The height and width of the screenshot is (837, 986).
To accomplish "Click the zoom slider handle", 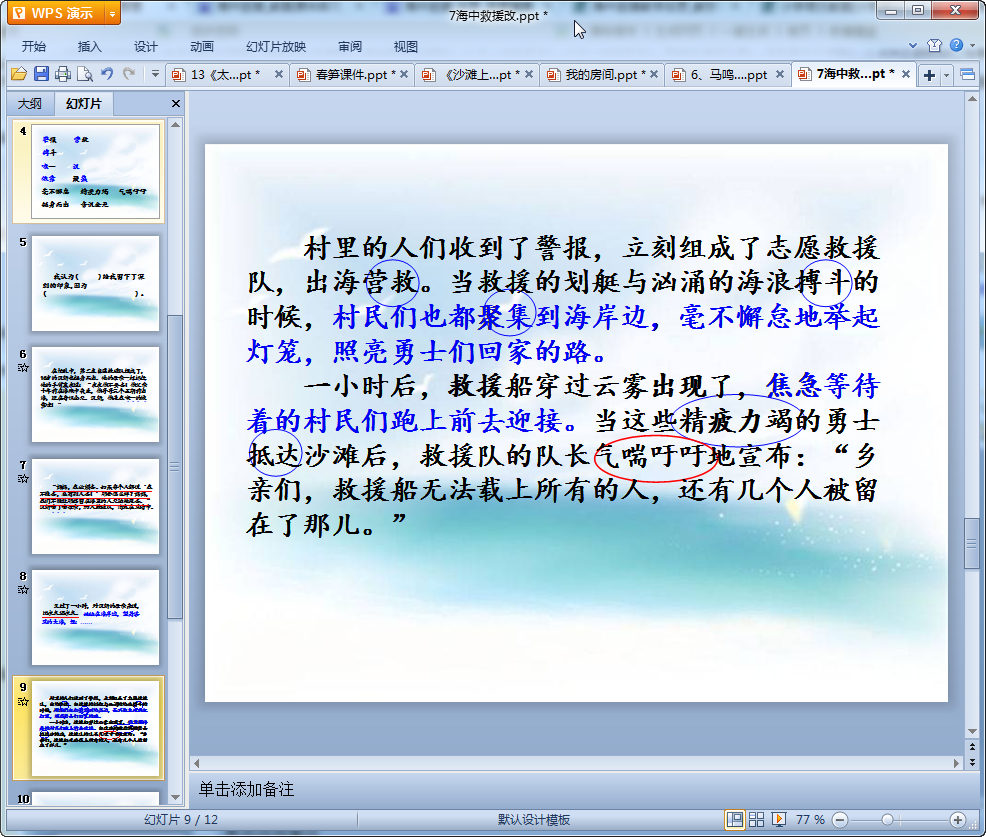I will coord(886,819).
